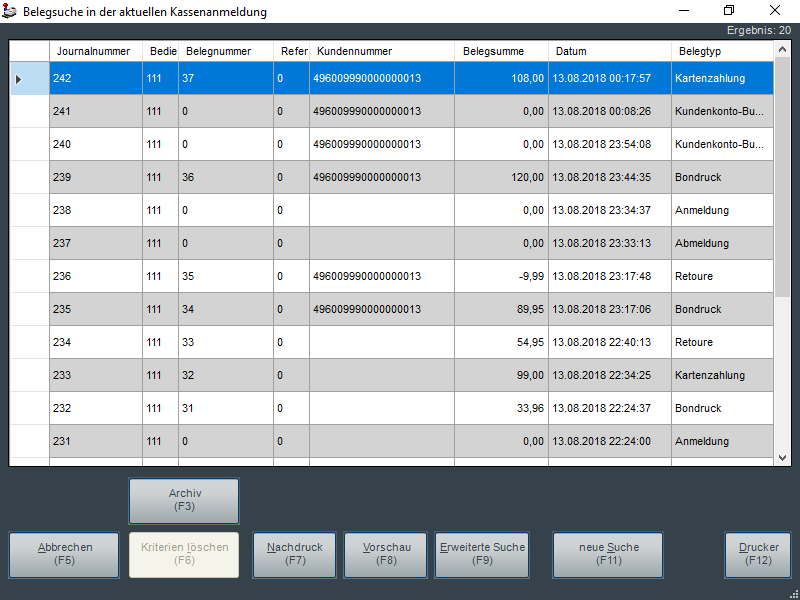Select journal row 236 Retoure with -9,99

pyautogui.click(x=400, y=276)
